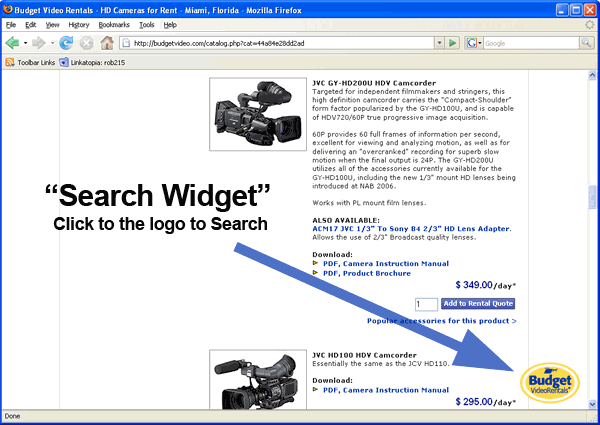600x425 pixels.
Task: Click the JVC GY-HD200U camcorder image
Action: pos(258,114)
